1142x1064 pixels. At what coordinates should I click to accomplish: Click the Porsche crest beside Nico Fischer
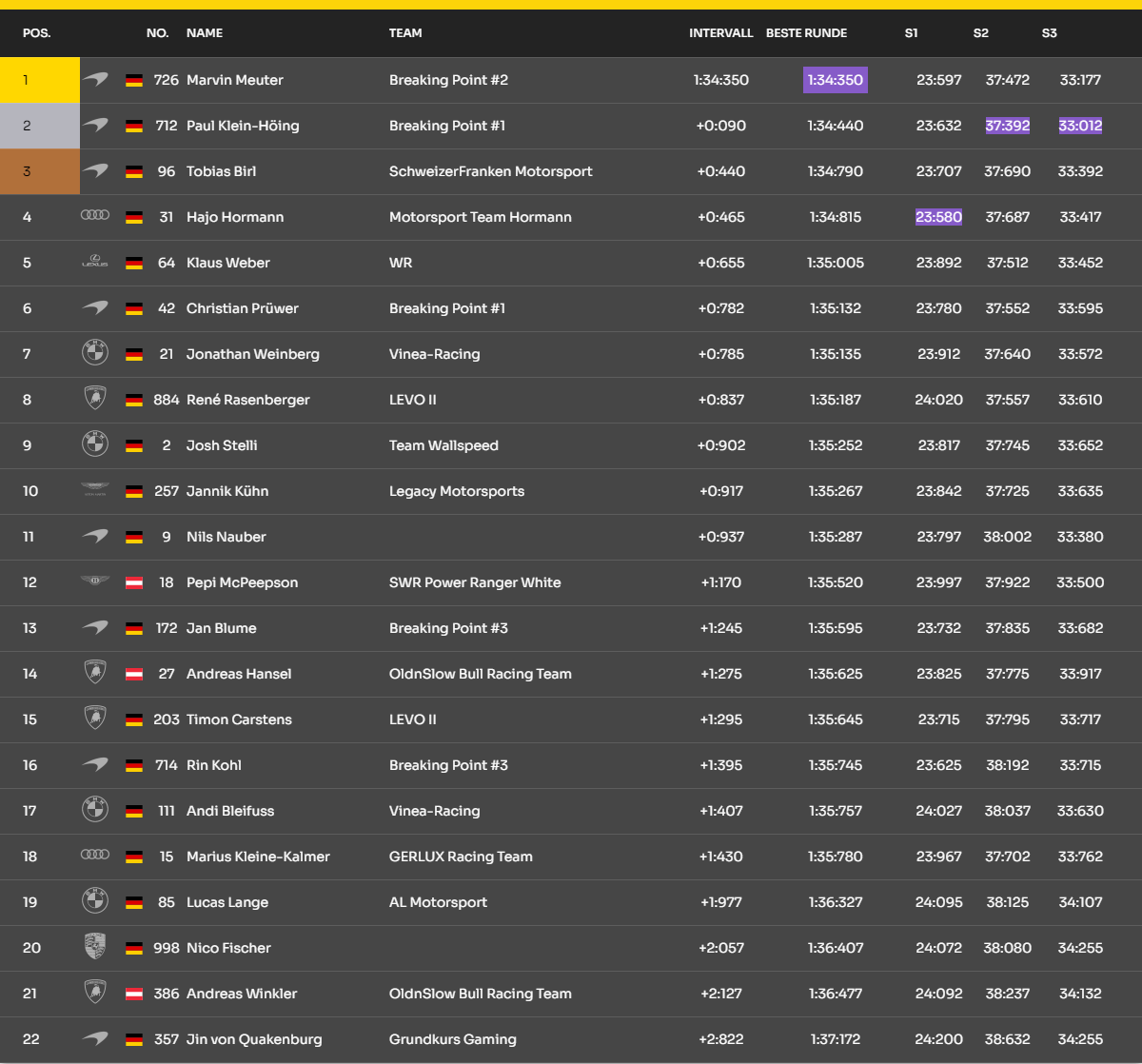(x=95, y=947)
